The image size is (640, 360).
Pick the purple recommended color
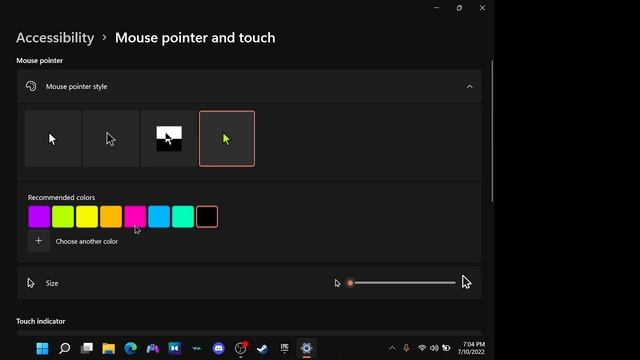39,216
